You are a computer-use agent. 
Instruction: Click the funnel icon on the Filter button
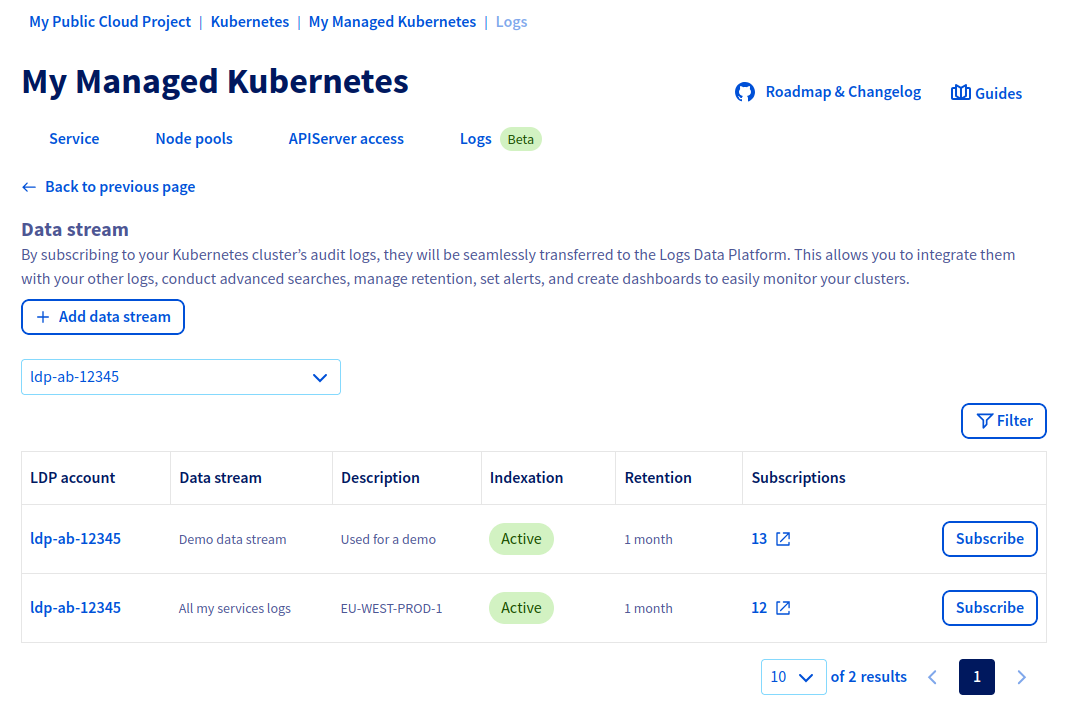pyautogui.click(x=983, y=420)
